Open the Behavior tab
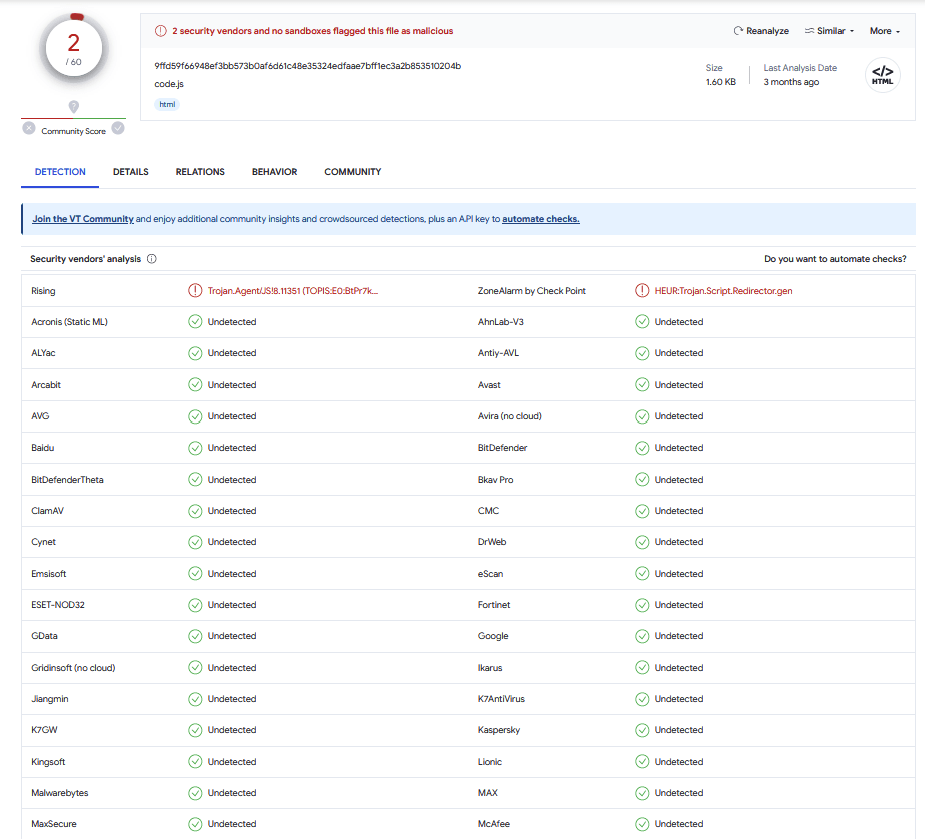Screen dimensions: 926x840 coord(274,172)
